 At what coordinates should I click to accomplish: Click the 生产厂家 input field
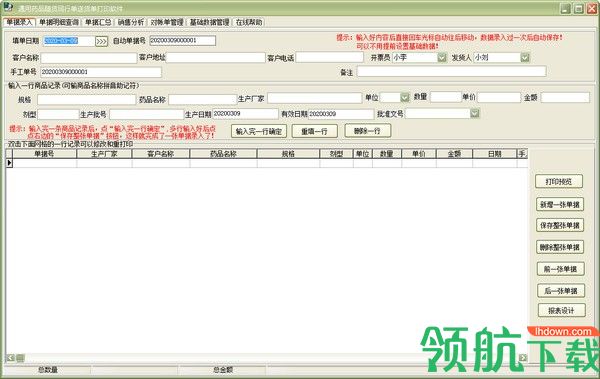pyautogui.click(x=315, y=98)
